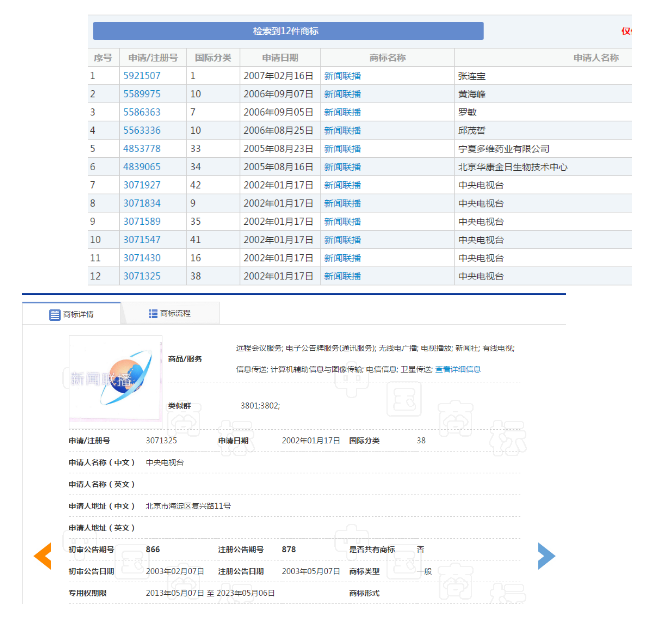Select applicant cell 北京华康金日生物技术中心
Screen dimensions: 670x620
[513, 167]
